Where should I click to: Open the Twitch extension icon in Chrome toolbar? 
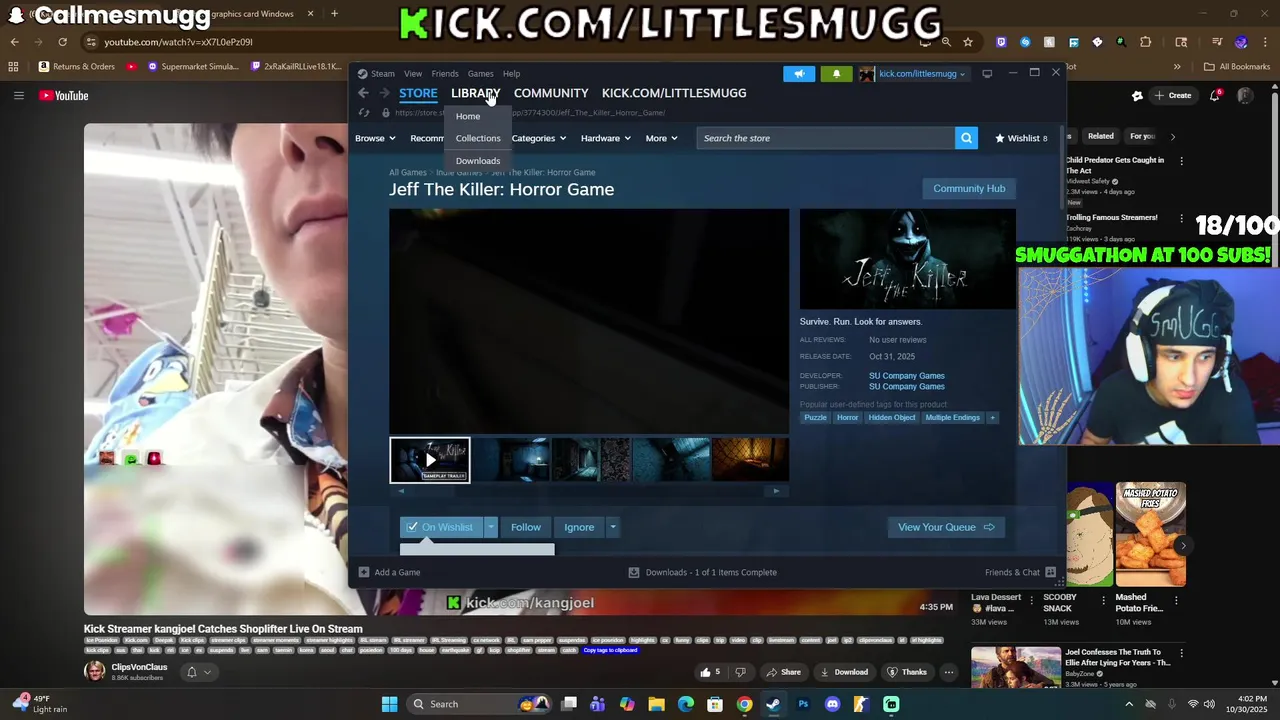point(1001,42)
